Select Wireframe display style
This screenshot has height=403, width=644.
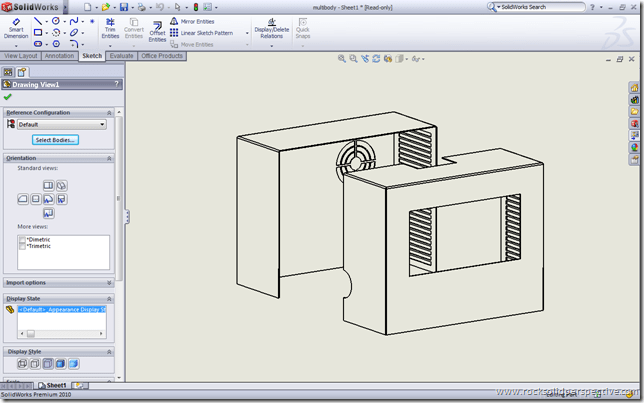click(x=22, y=364)
